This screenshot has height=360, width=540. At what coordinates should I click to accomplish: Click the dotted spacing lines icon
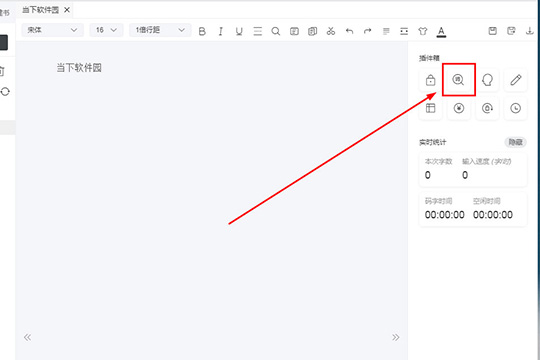point(404,31)
